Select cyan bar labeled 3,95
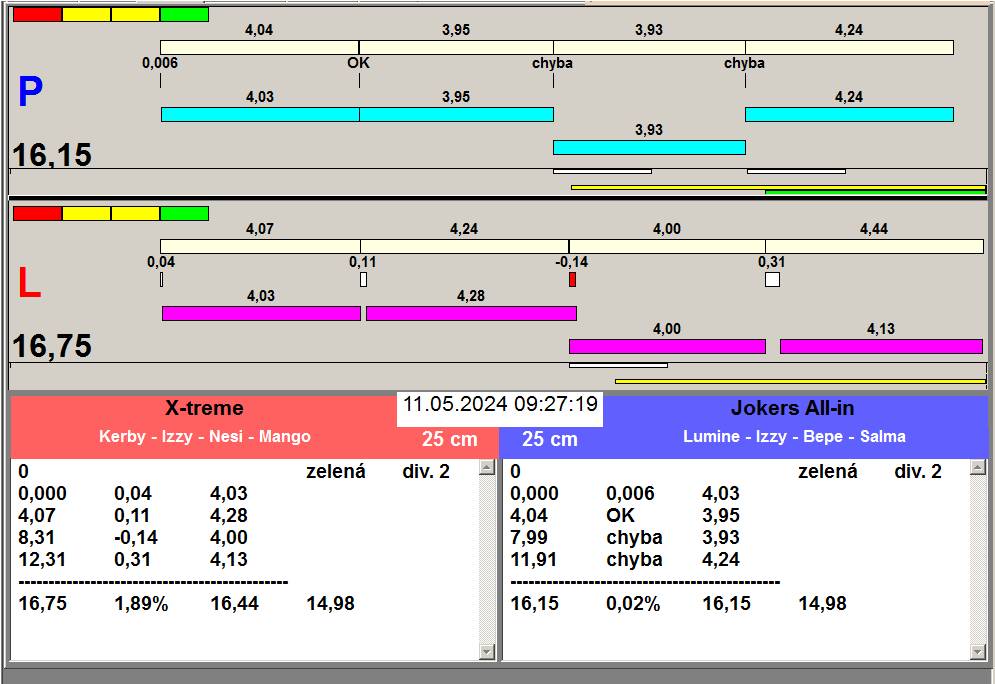Viewport: 995px width, 684px height. (456, 114)
